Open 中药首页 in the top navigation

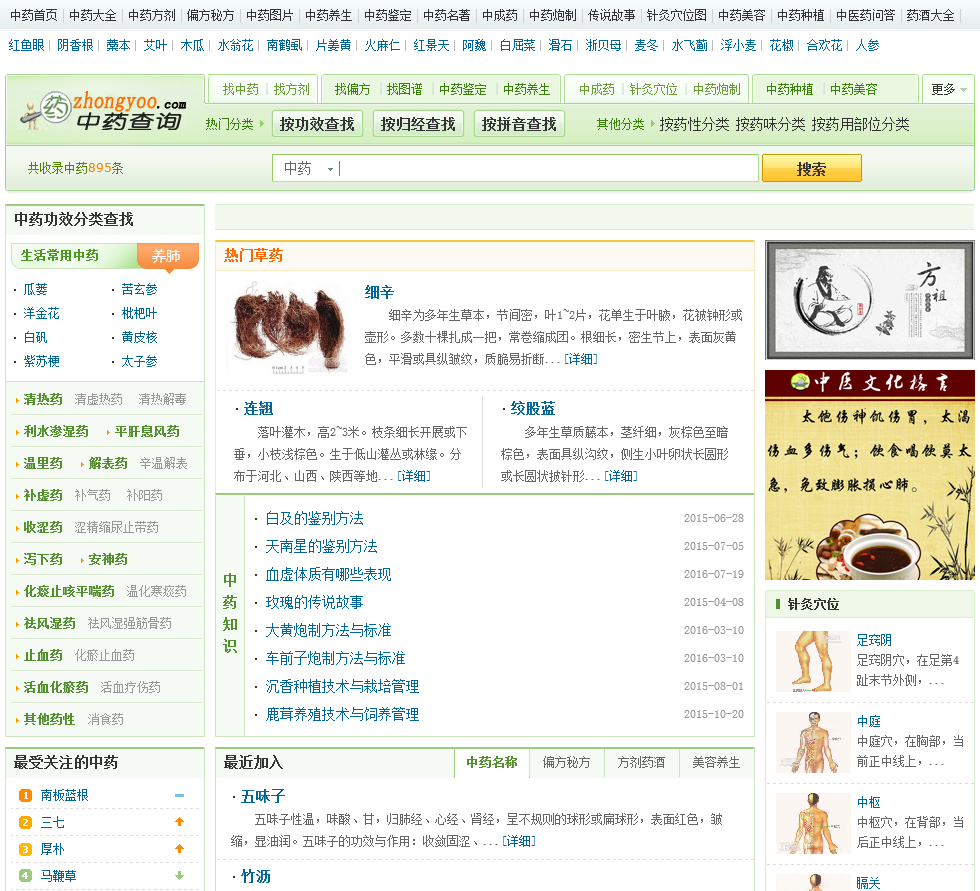tap(34, 15)
